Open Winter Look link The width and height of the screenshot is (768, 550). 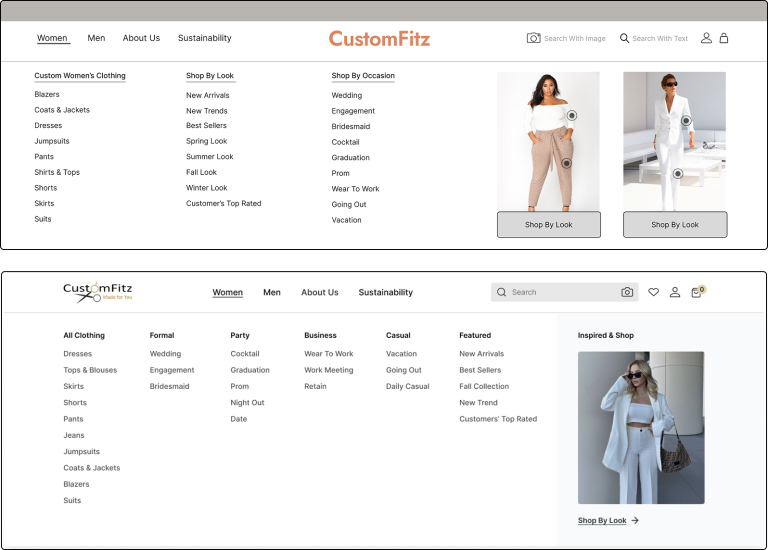[207, 188]
